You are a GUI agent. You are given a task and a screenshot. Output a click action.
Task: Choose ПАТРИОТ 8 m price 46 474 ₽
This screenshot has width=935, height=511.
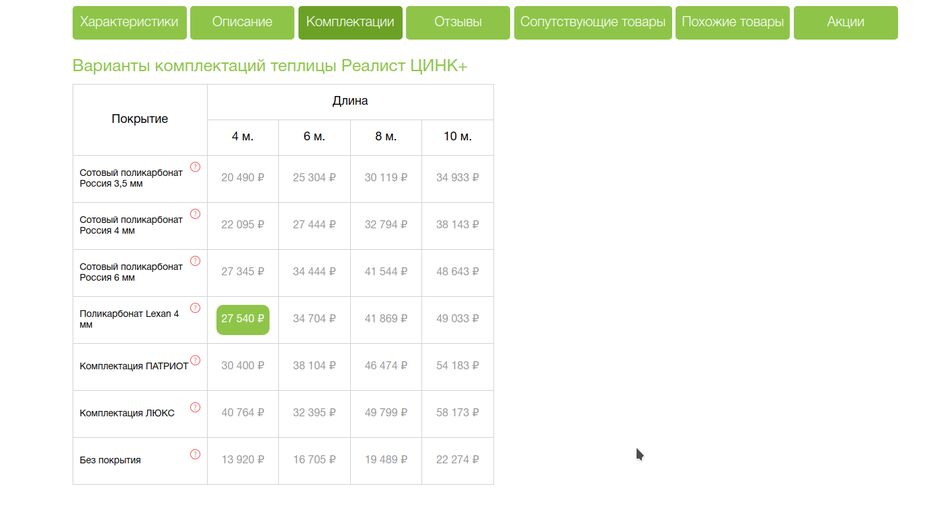click(x=385, y=366)
